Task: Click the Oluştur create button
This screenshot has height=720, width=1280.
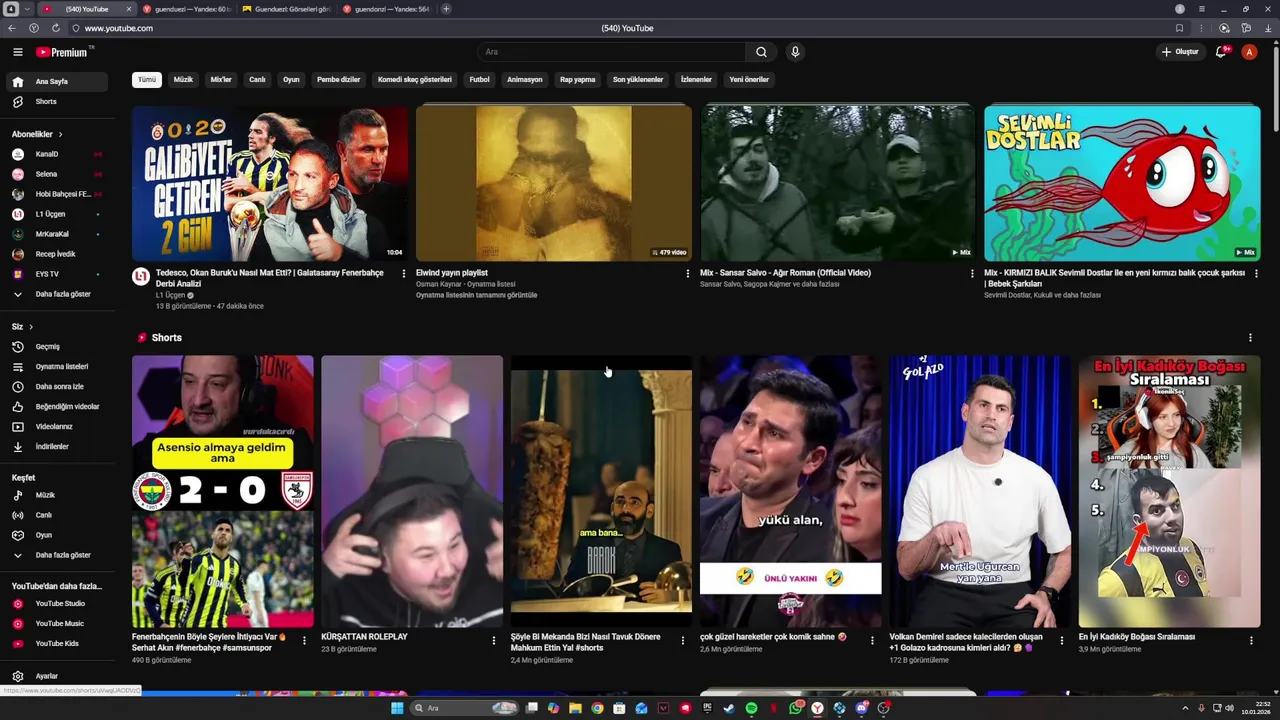Action: pos(1180,52)
